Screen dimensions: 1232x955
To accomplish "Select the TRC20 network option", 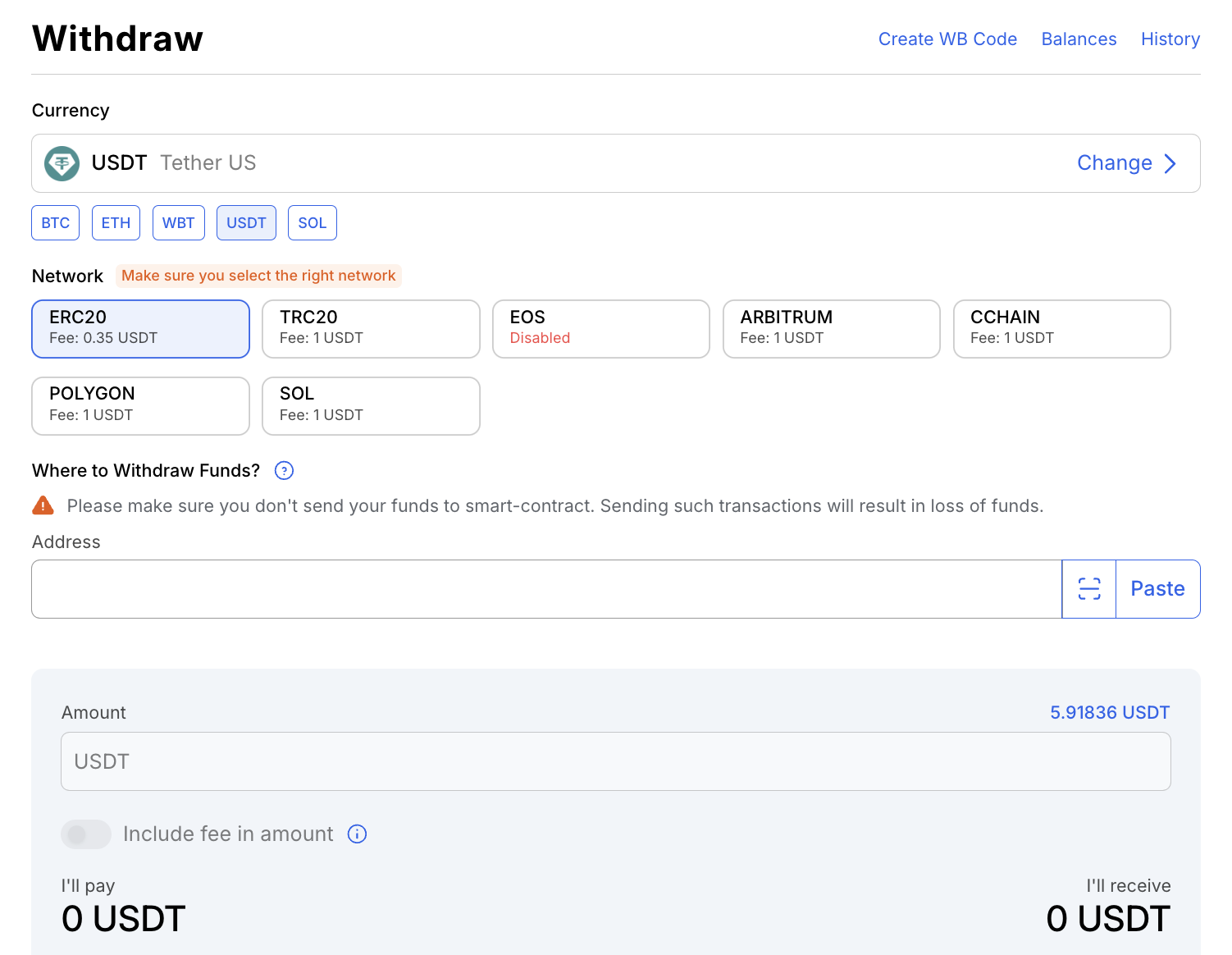I will point(371,329).
